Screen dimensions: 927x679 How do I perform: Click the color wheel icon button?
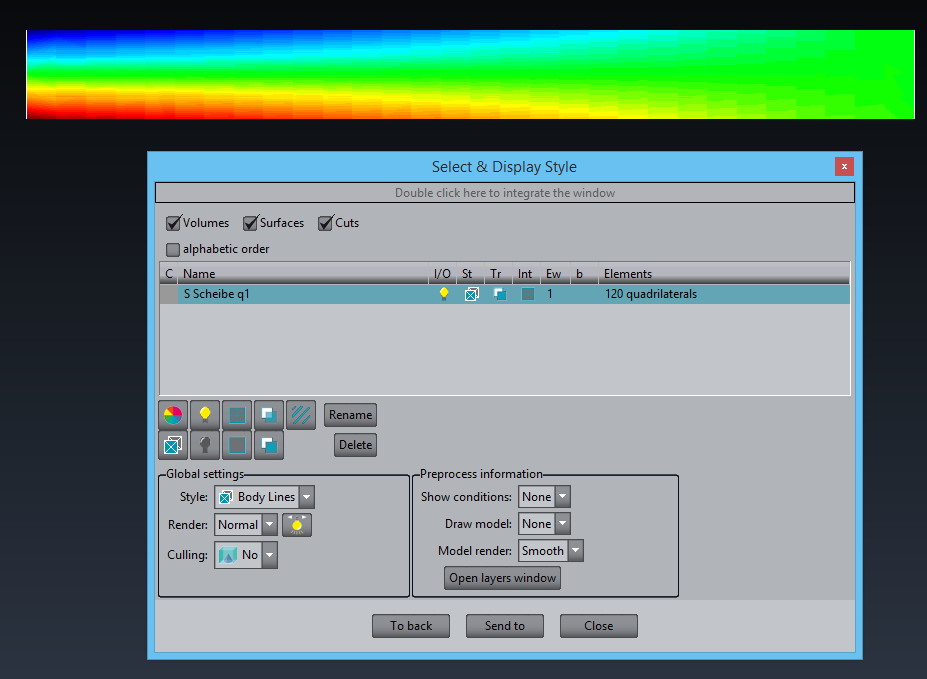tap(173, 414)
